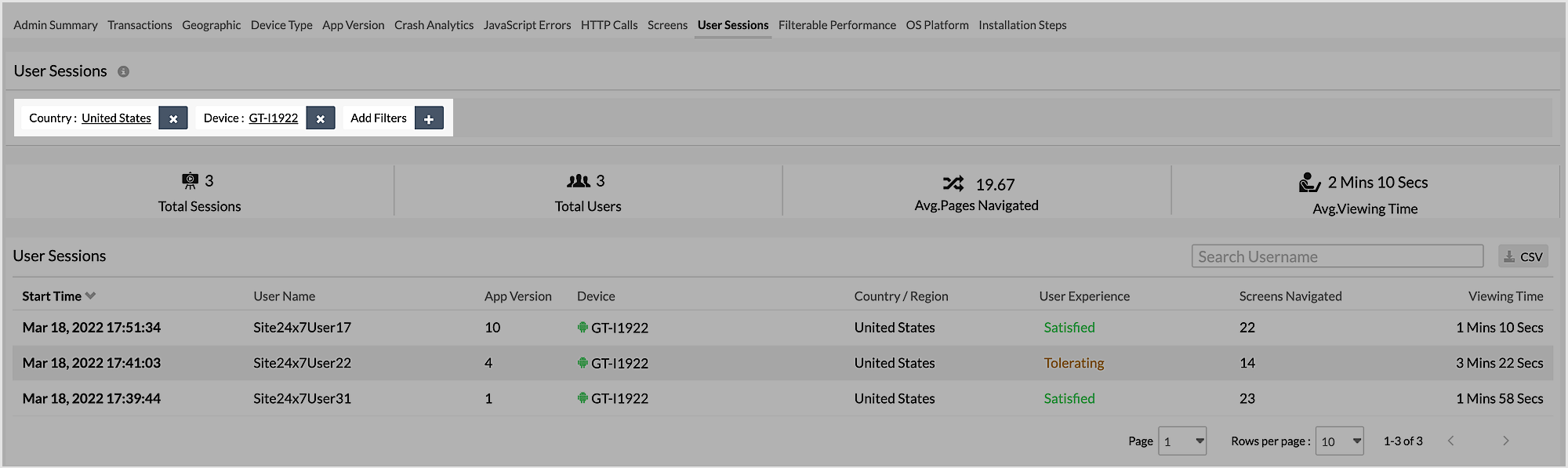Image resolution: width=1568 pixels, height=468 pixels.
Task: Remove the United States country filter
Action: (173, 118)
